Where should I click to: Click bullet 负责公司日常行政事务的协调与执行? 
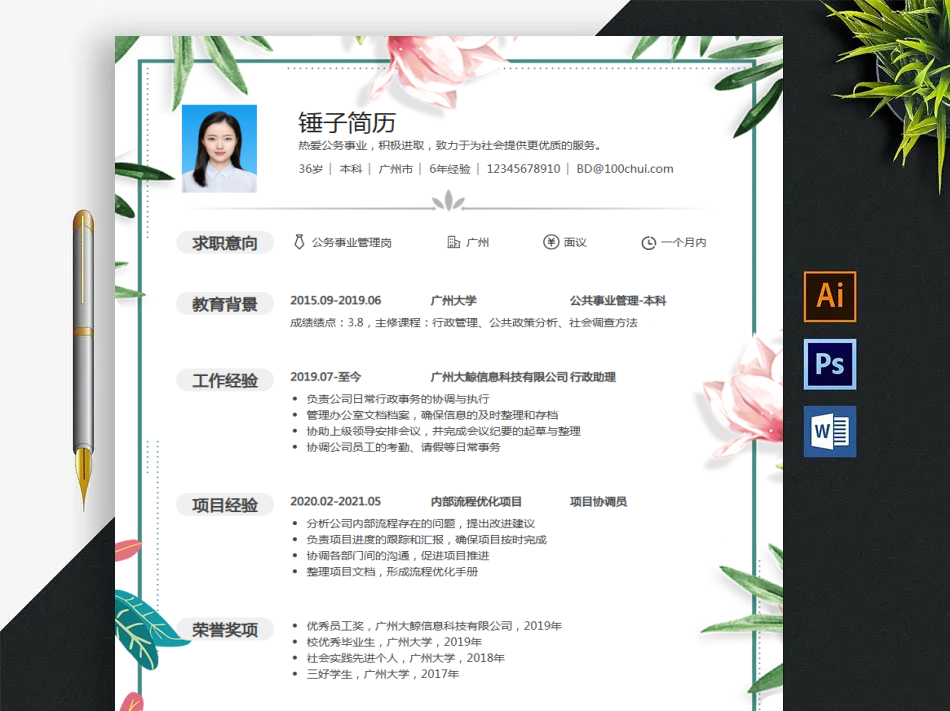(397, 399)
